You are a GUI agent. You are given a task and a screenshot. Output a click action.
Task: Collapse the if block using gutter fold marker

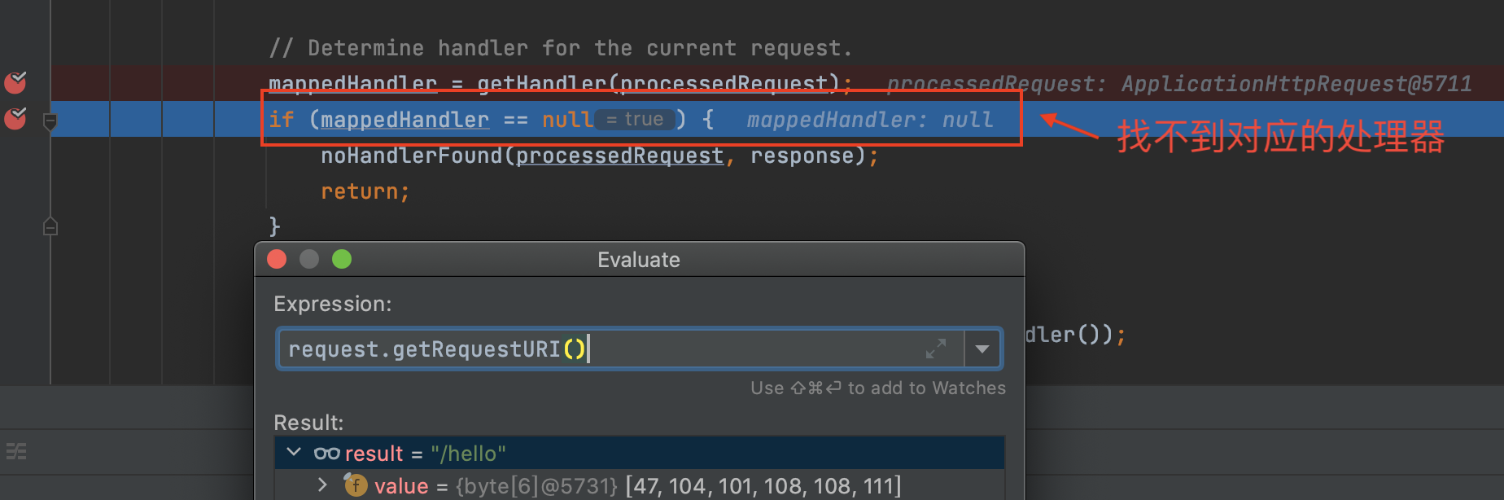pos(50,121)
